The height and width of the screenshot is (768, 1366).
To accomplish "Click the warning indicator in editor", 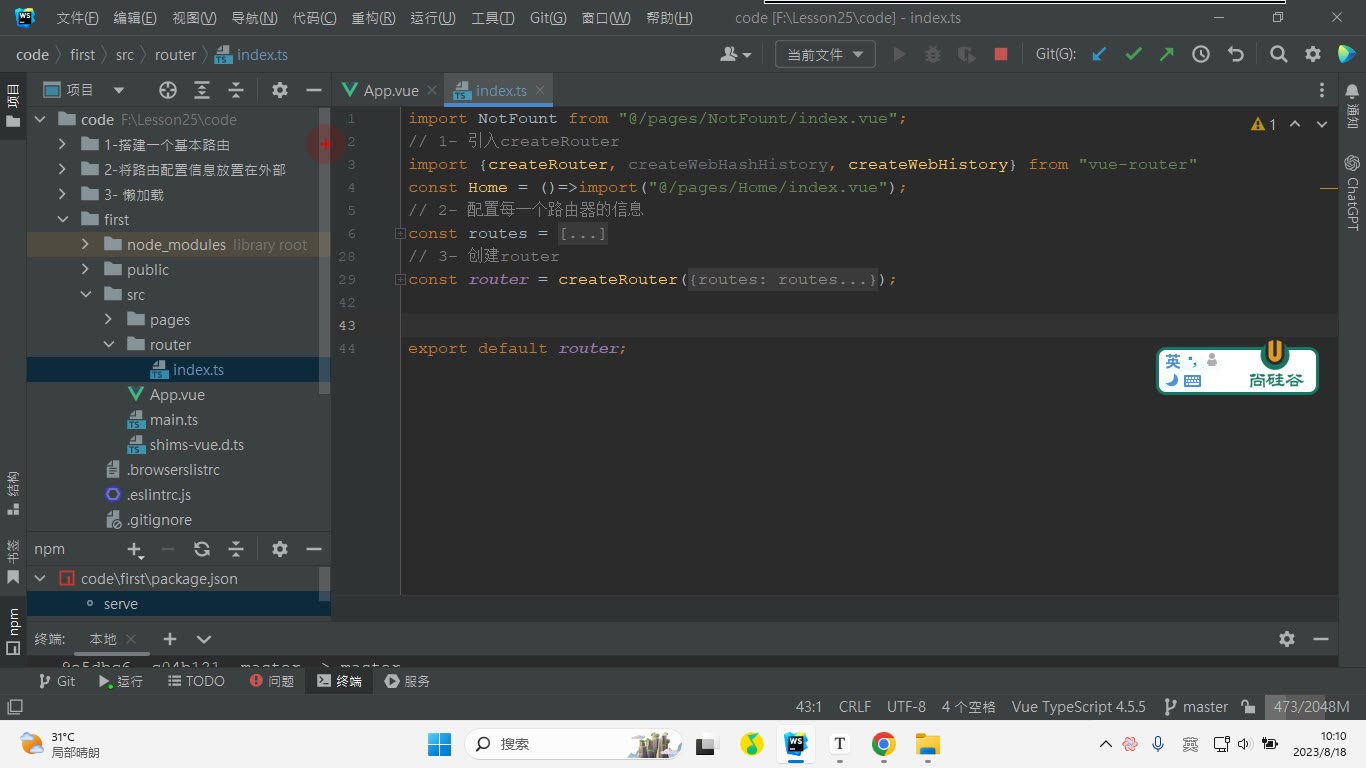I will point(1263,125).
